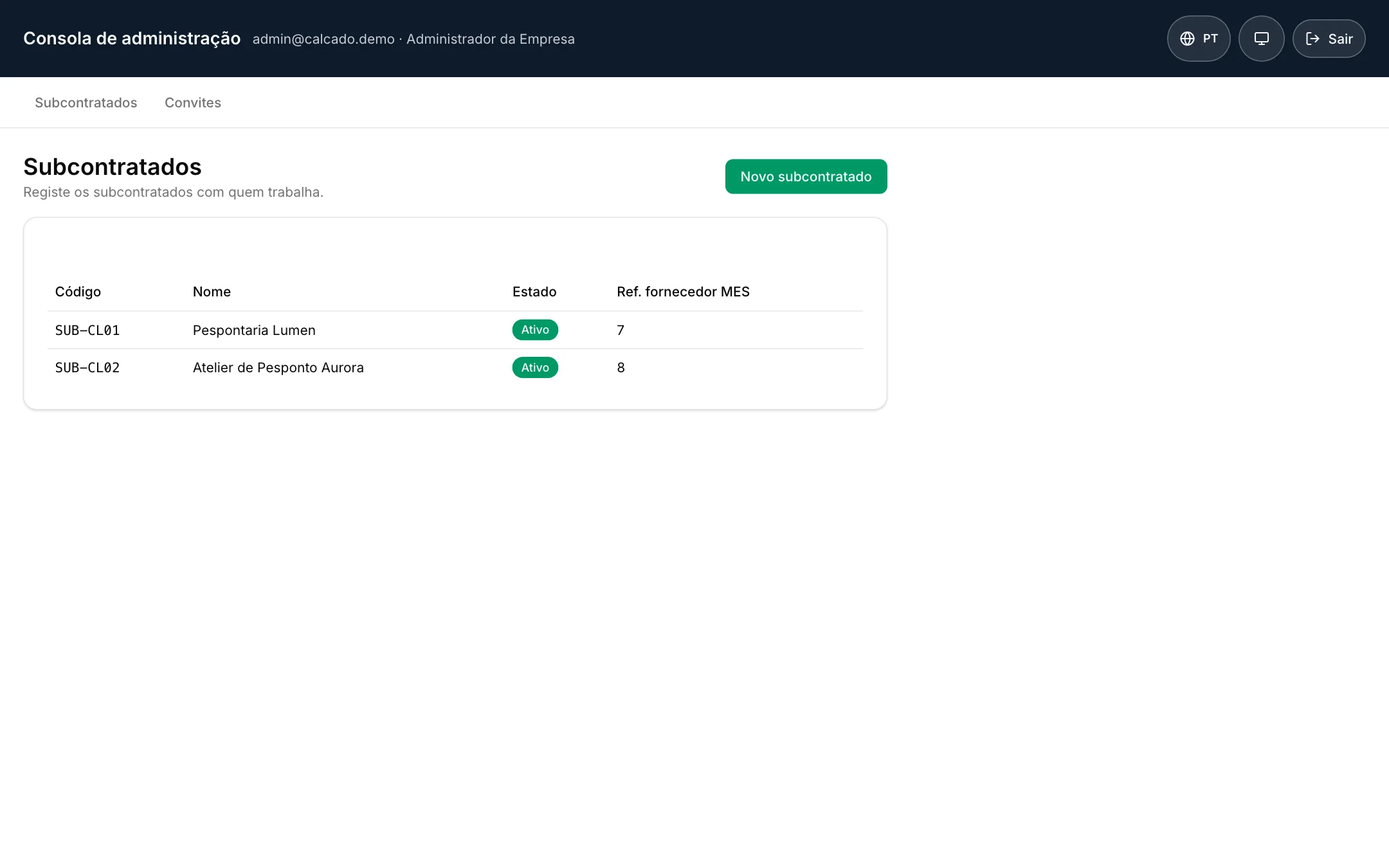1389x868 pixels.
Task: Click admin@calcado.demo user label
Action: point(323,39)
